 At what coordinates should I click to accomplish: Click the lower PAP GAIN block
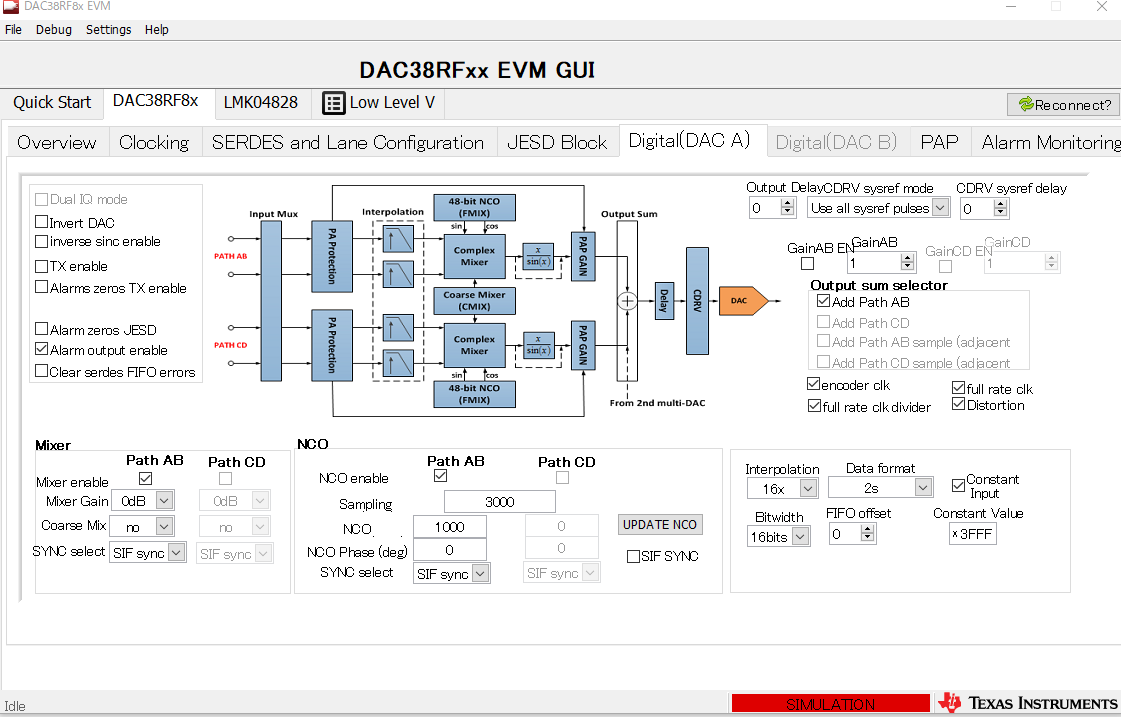(x=583, y=345)
